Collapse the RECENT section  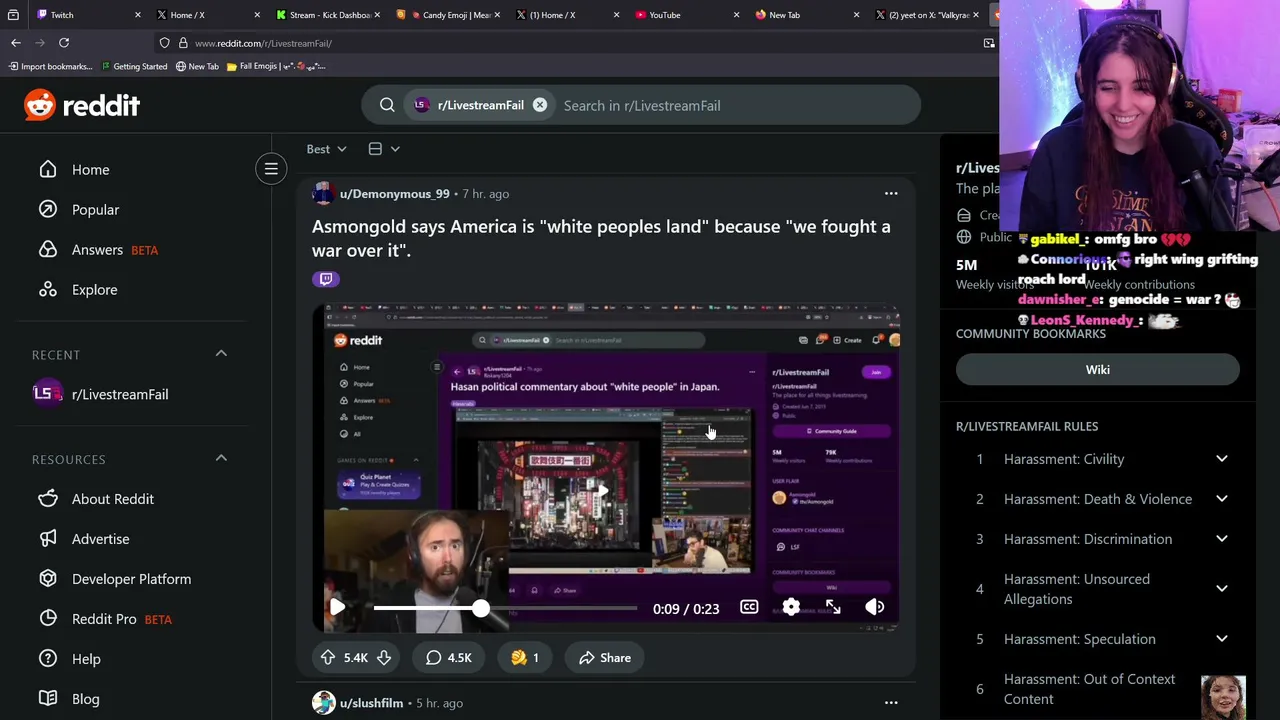pyautogui.click(x=221, y=354)
